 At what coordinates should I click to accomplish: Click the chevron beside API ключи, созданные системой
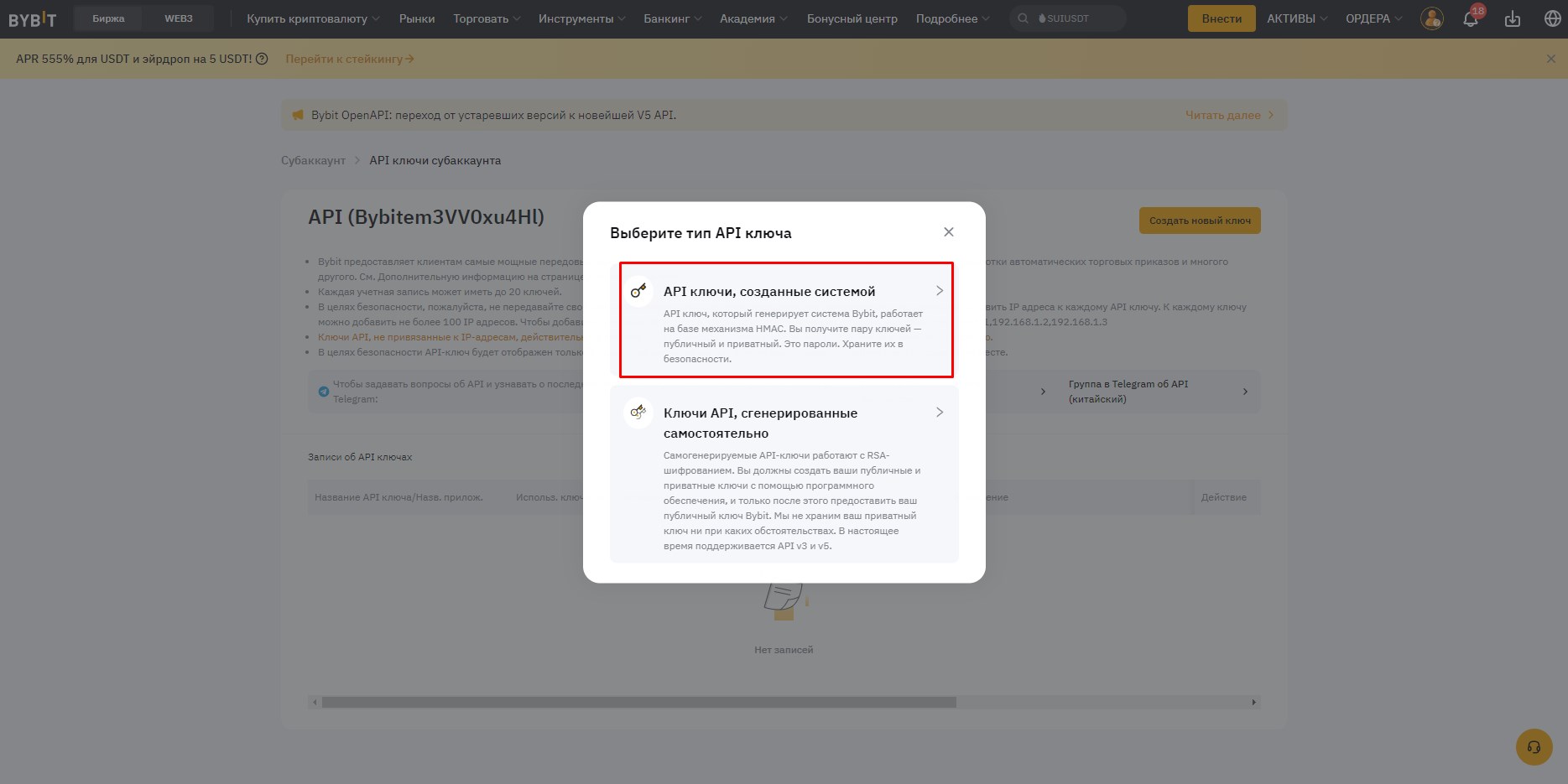click(x=940, y=291)
